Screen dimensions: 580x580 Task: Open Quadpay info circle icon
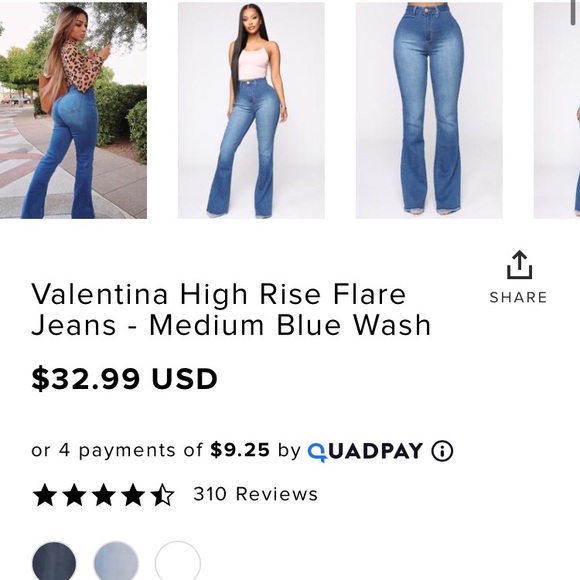442,451
